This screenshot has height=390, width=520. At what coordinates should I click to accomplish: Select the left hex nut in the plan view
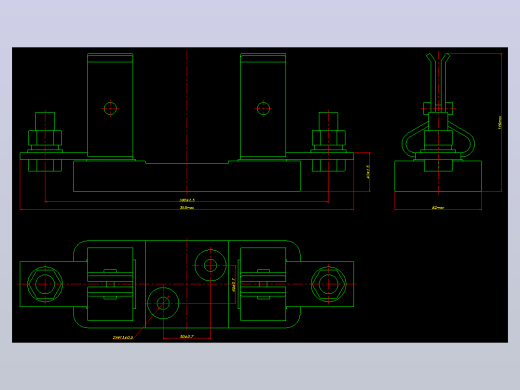pyautogui.click(x=45, y=284)
